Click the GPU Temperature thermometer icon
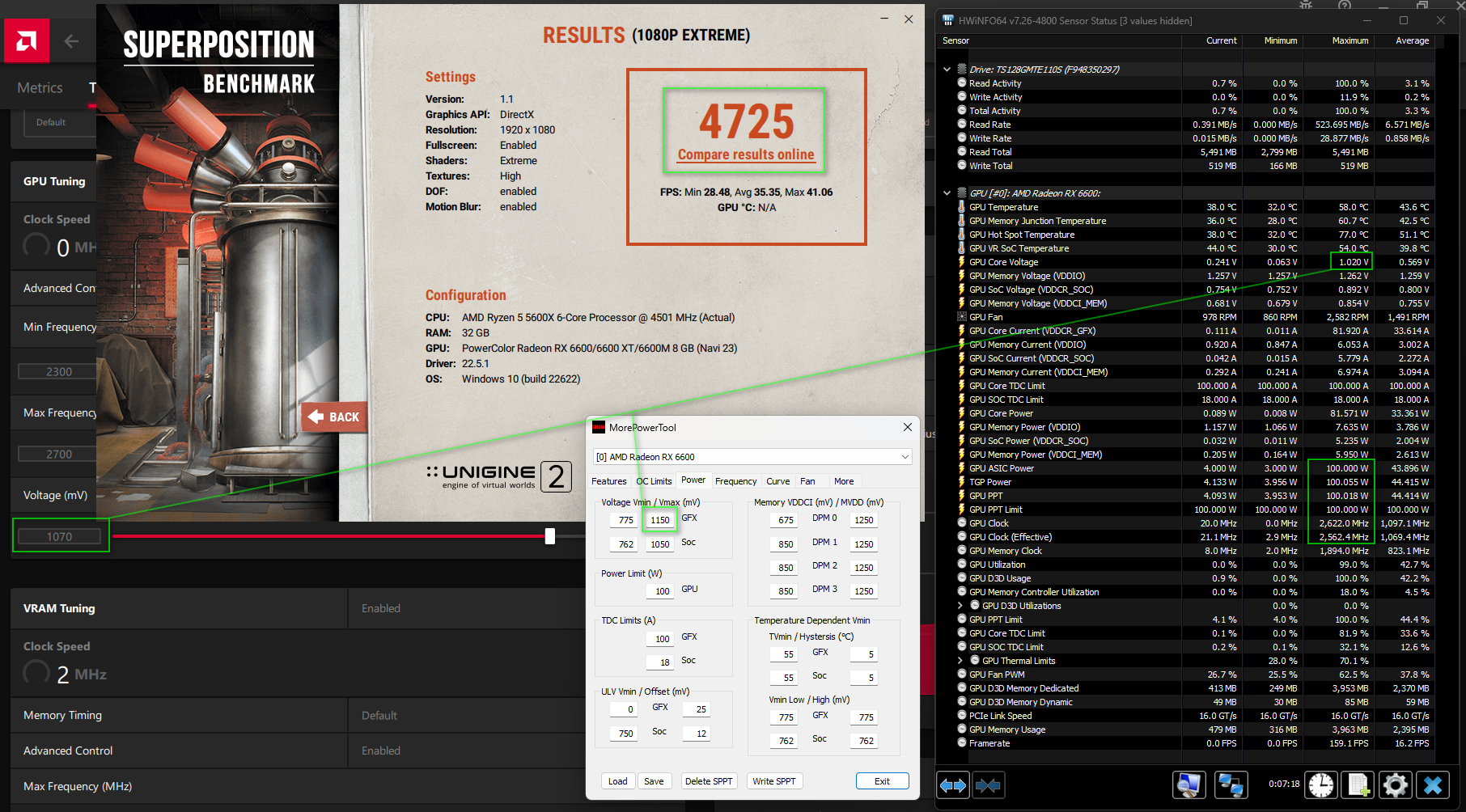The image size is (1466, 812). pyautogui.click(x=961, y=206)
